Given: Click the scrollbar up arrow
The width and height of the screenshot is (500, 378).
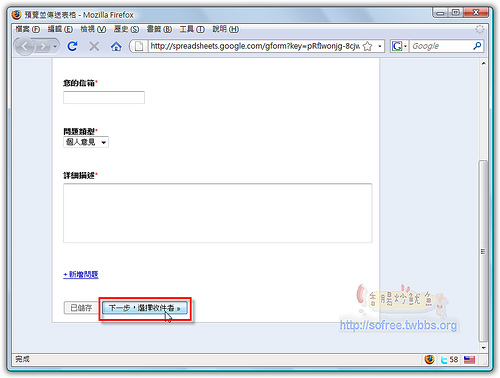Looking at the screenshot, I should tap(483, 63).
